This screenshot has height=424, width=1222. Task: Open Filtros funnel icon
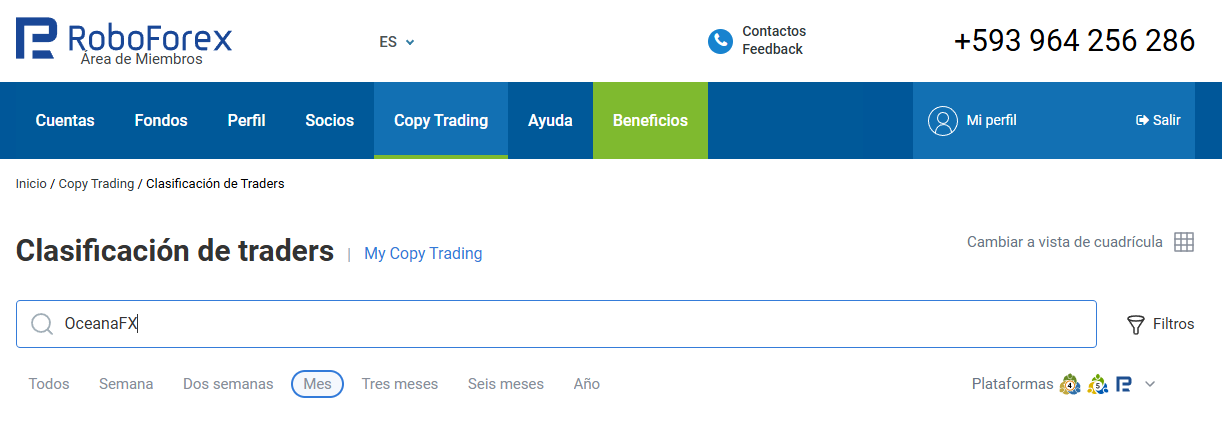click(1135, 324)
